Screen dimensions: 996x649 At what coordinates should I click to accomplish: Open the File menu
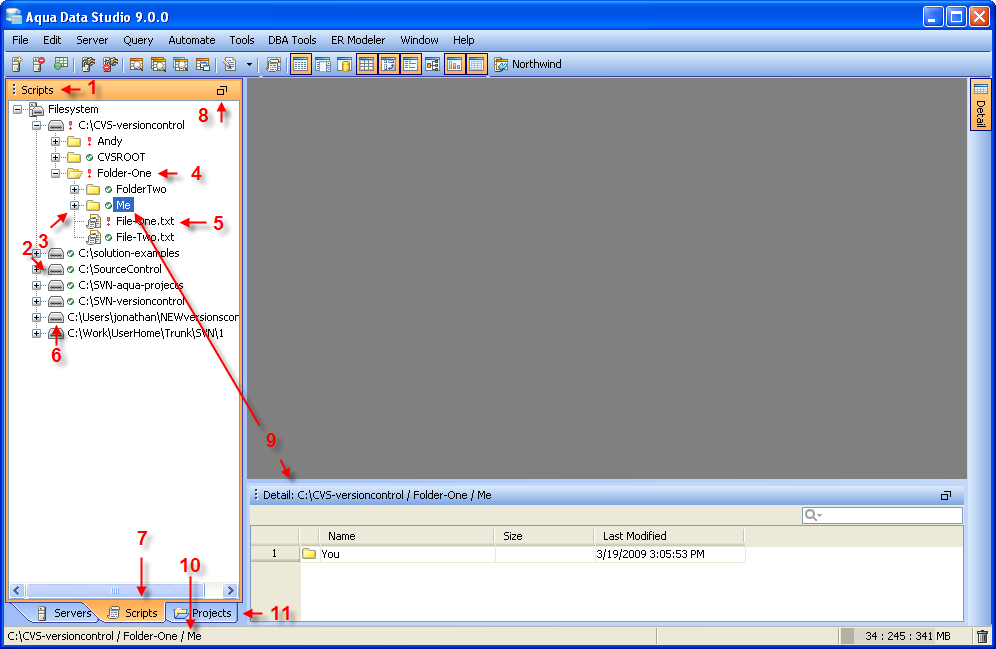click(x=20, y=40)
